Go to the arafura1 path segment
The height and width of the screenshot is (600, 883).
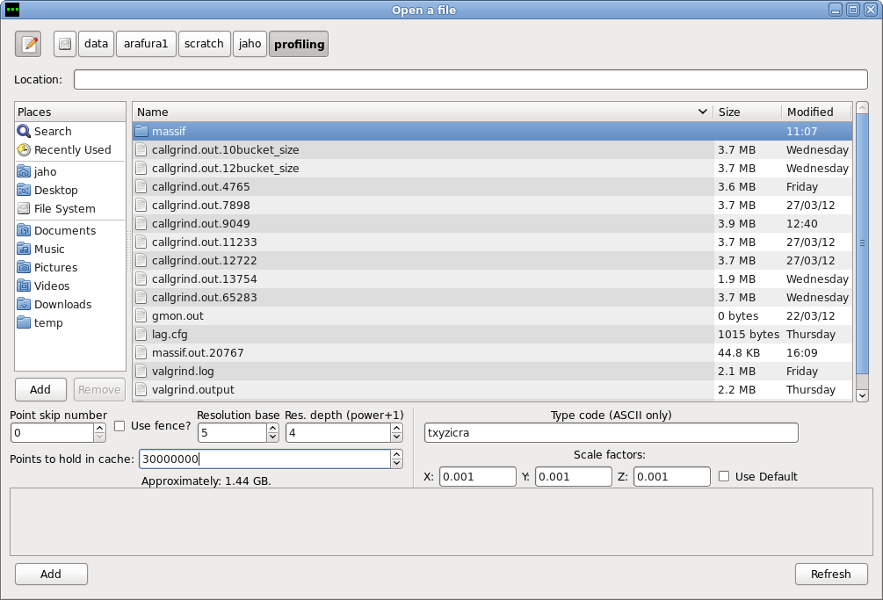(x=146, y=44)
